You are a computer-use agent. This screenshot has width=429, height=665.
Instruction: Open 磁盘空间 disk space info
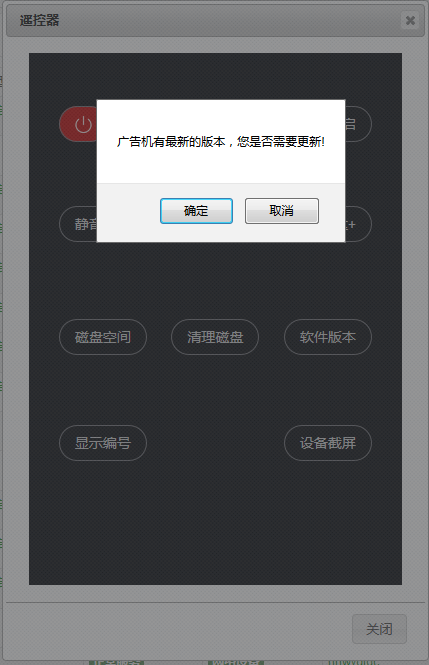tap(103, 337)
